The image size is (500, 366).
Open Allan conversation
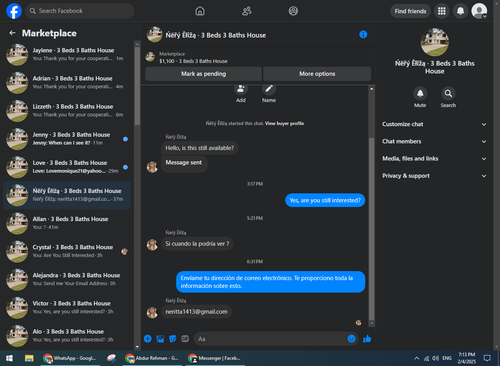pos(67,223)
